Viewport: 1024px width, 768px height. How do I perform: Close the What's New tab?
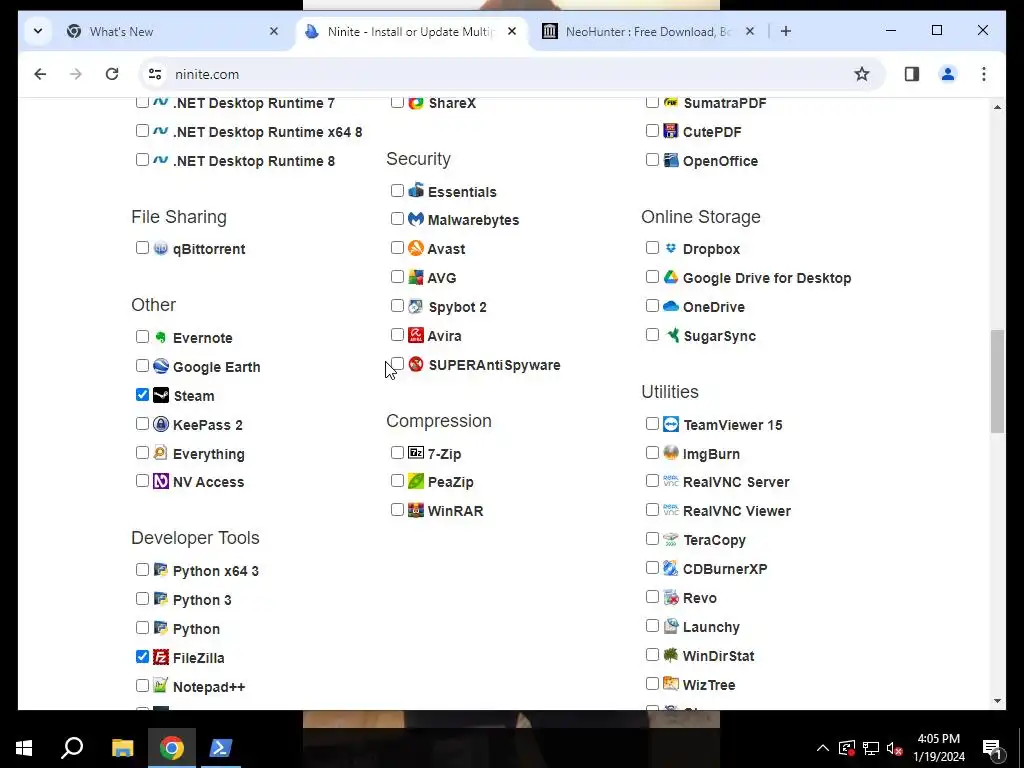(x=274, y=31)
